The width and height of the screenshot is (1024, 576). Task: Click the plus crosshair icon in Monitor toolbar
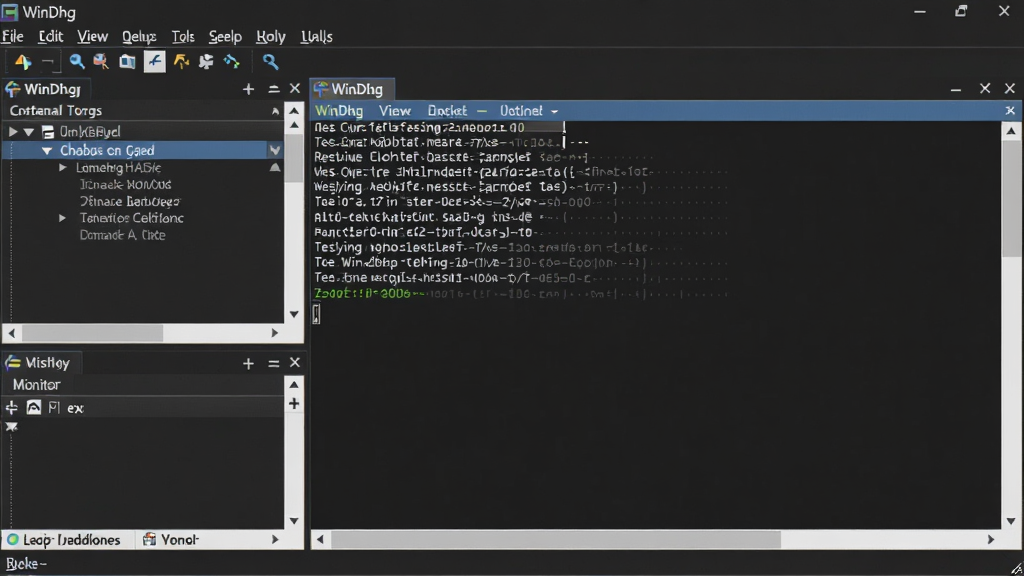pos(12,408)
